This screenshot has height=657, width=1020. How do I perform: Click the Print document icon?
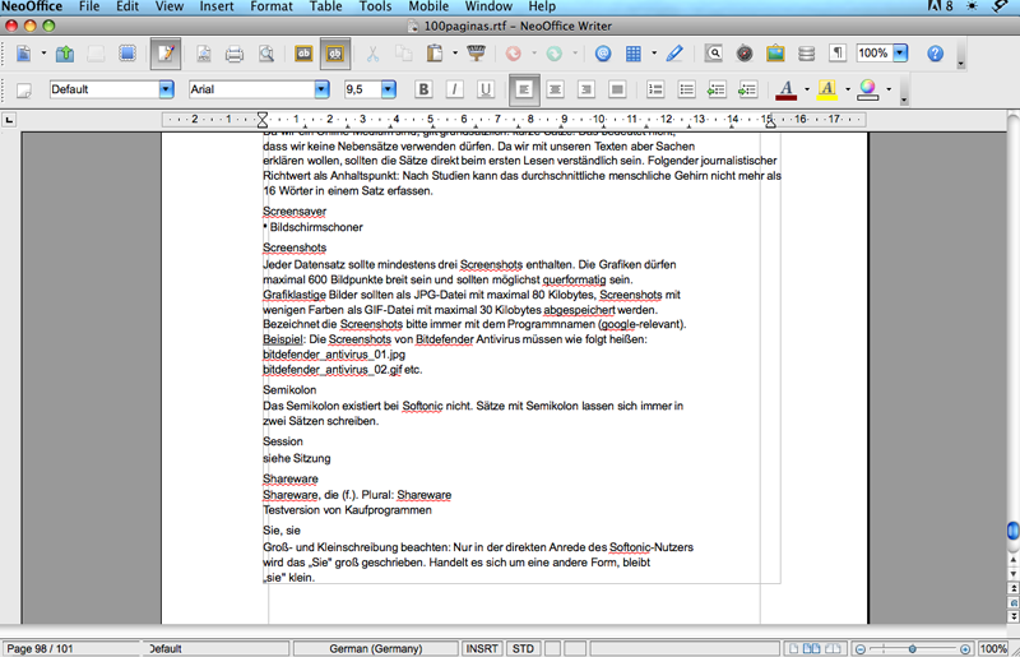tap(234, 53)
